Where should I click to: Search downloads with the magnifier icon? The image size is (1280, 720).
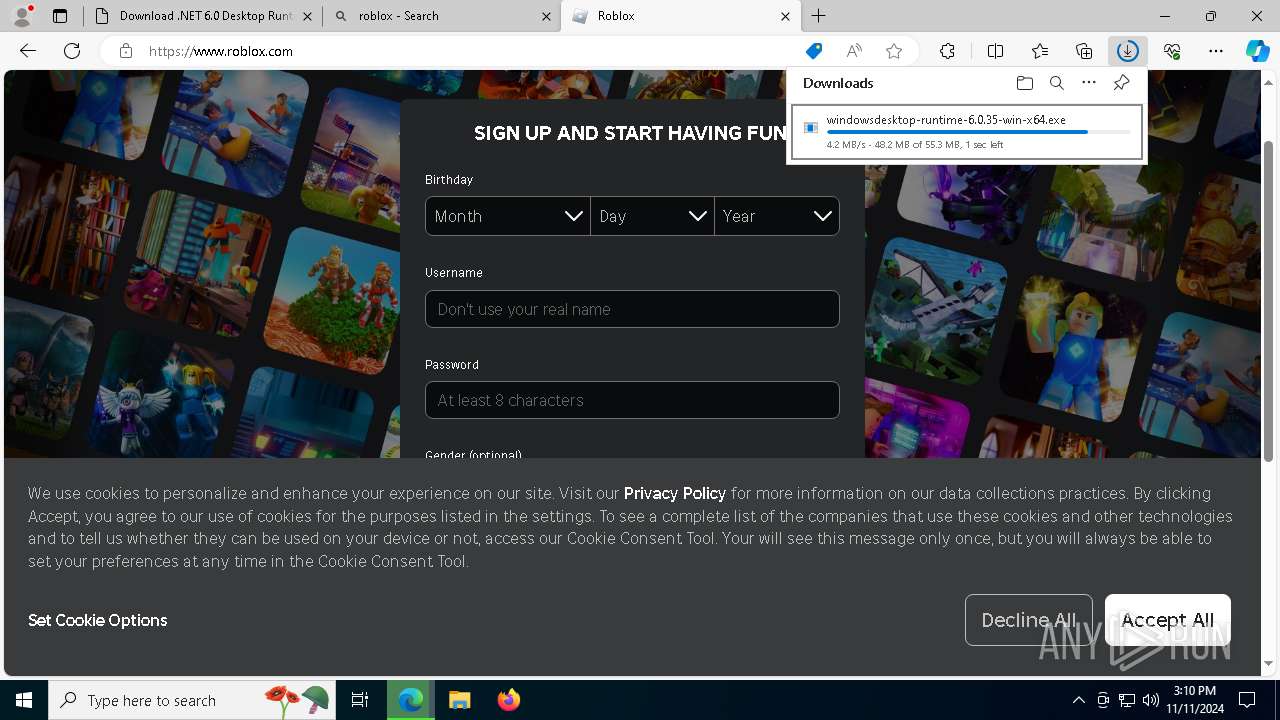[1057, 83]
